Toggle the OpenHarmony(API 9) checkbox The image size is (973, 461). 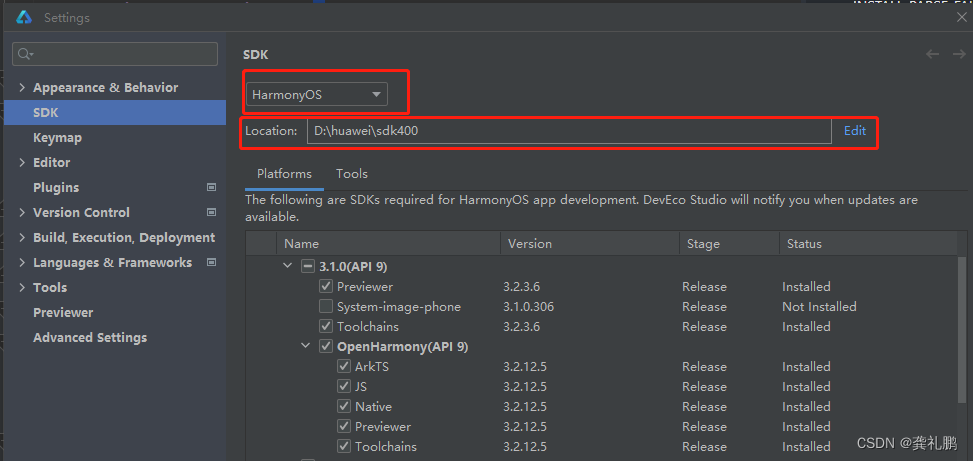pyautogui.click(x=326, y=346)
